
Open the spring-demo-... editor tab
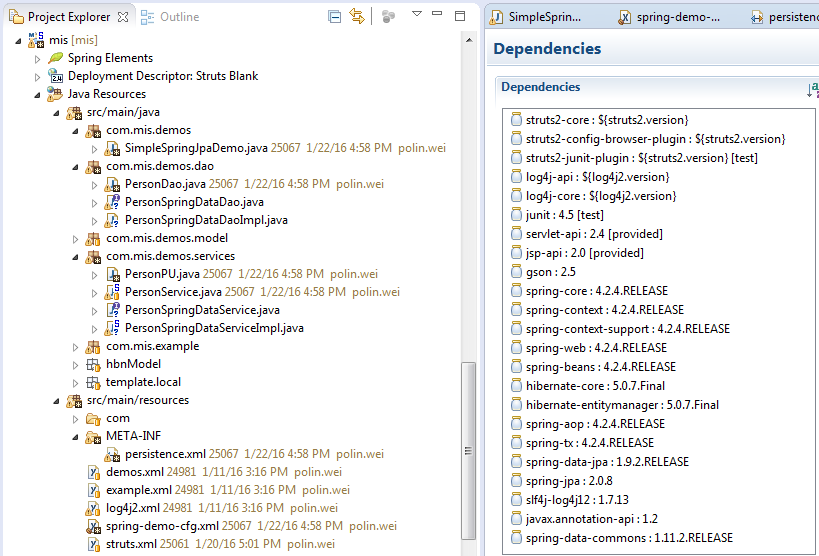(669, 17)
